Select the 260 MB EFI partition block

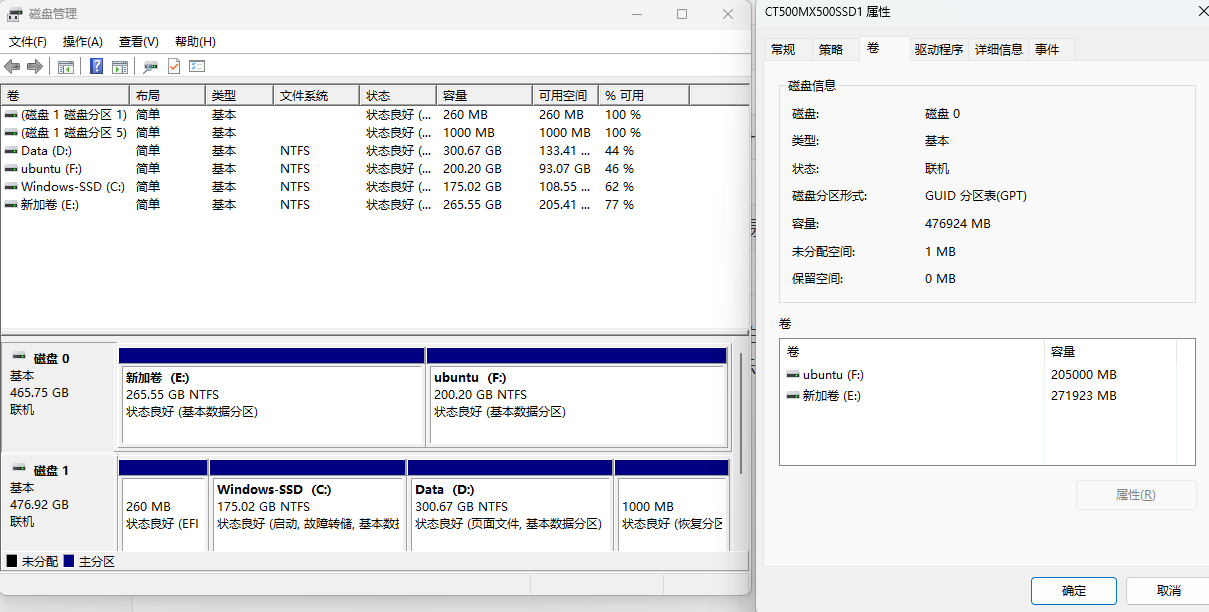click(x=163, y=505)
